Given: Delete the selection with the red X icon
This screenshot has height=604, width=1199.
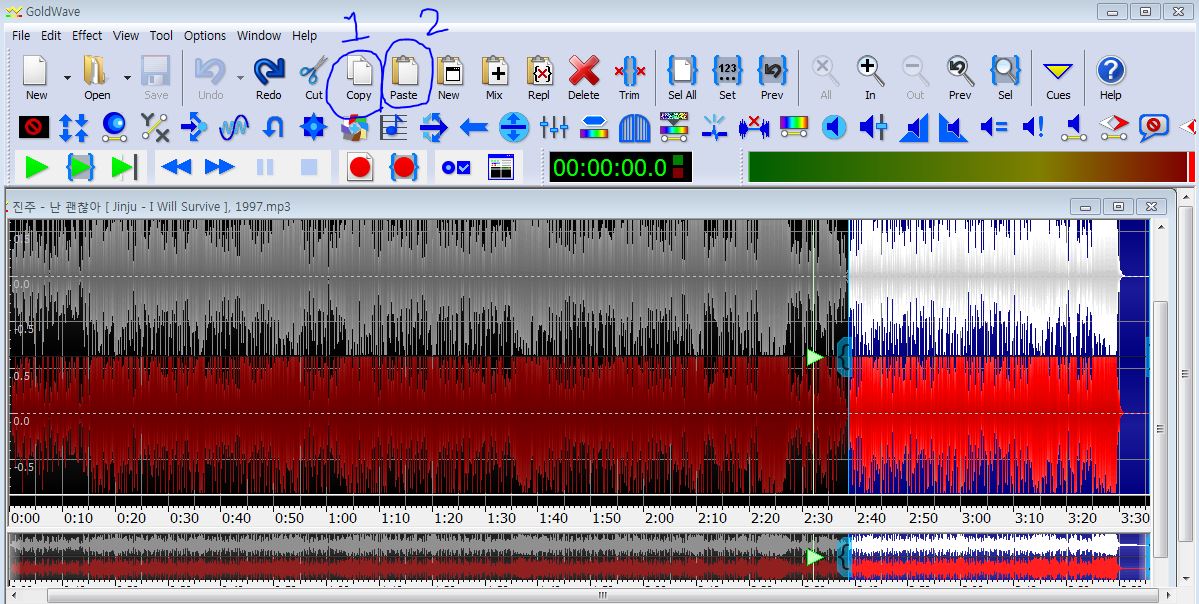Looking at the screenshot, I should pyautogui.click(x=583, y=70).
